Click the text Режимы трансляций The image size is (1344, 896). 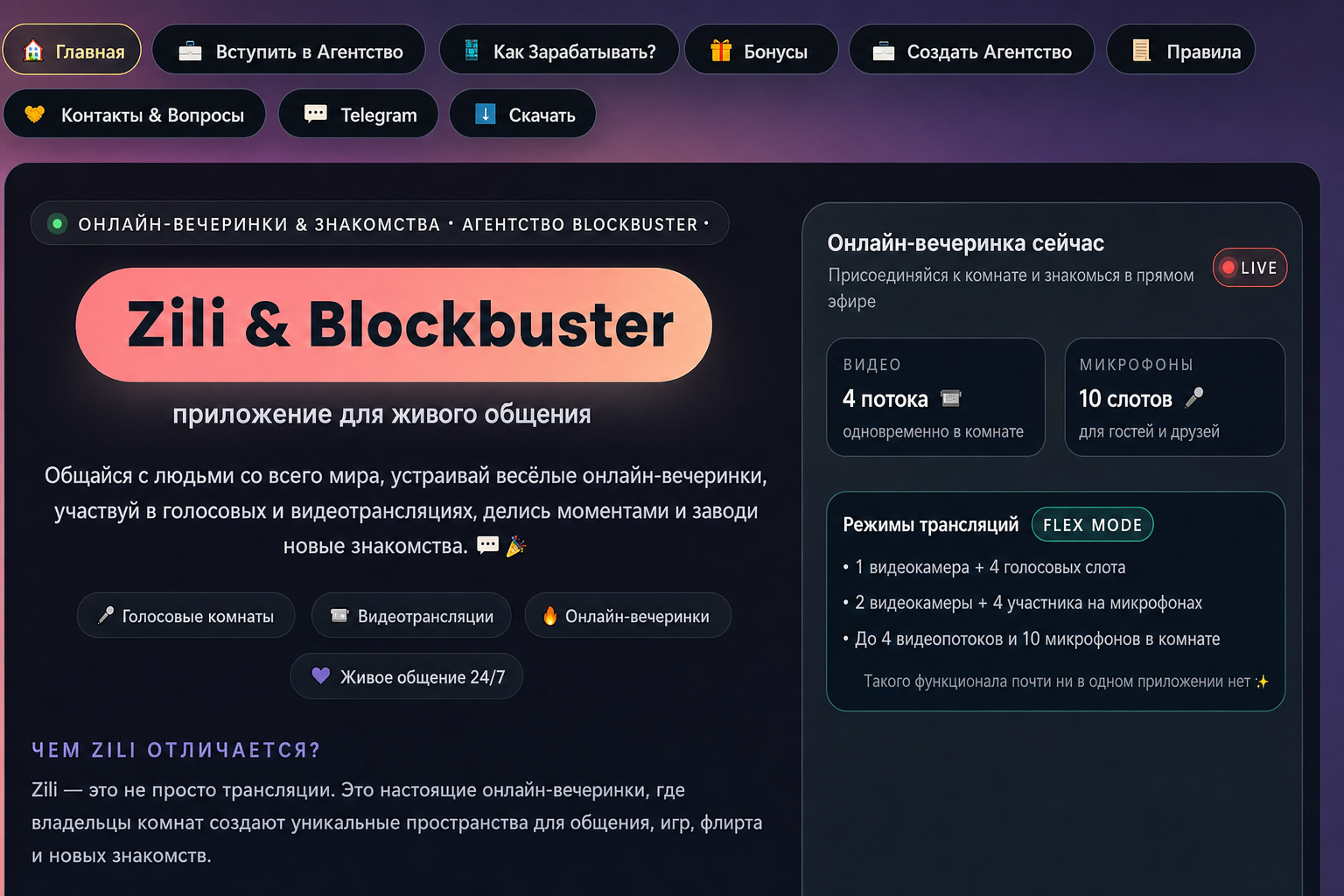coord(931,525)
